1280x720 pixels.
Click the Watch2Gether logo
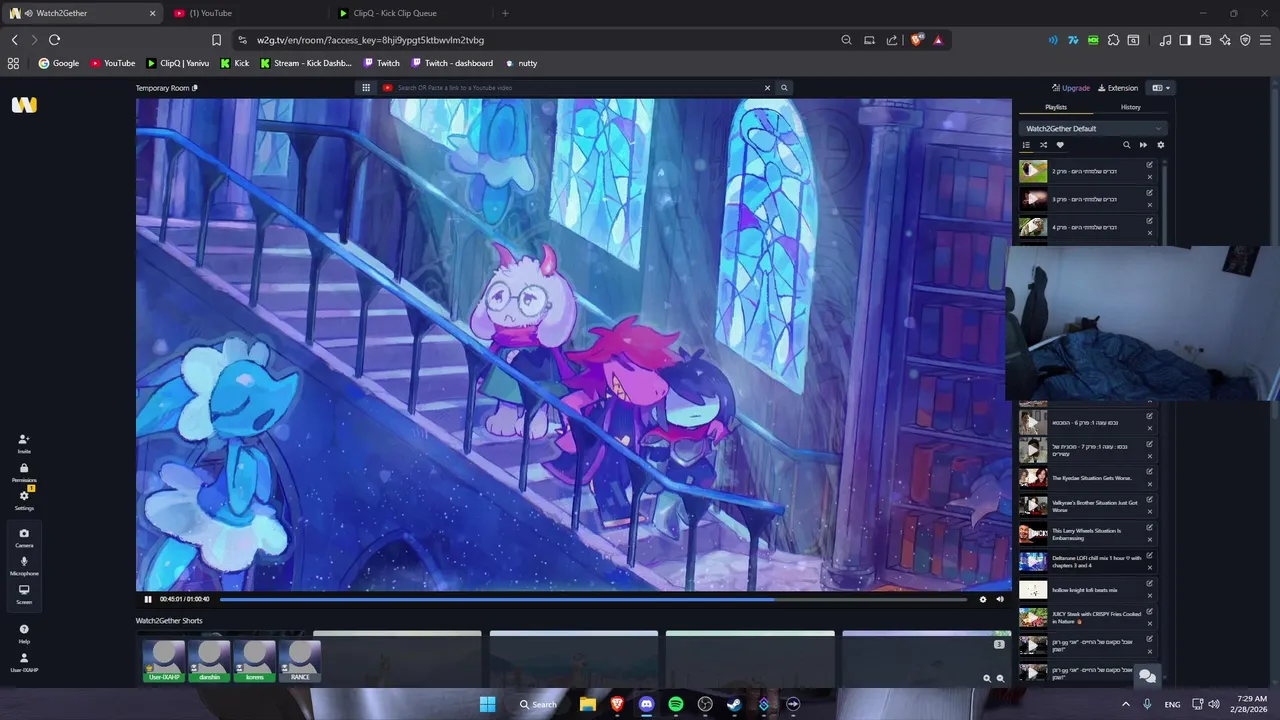pos(24,105)
